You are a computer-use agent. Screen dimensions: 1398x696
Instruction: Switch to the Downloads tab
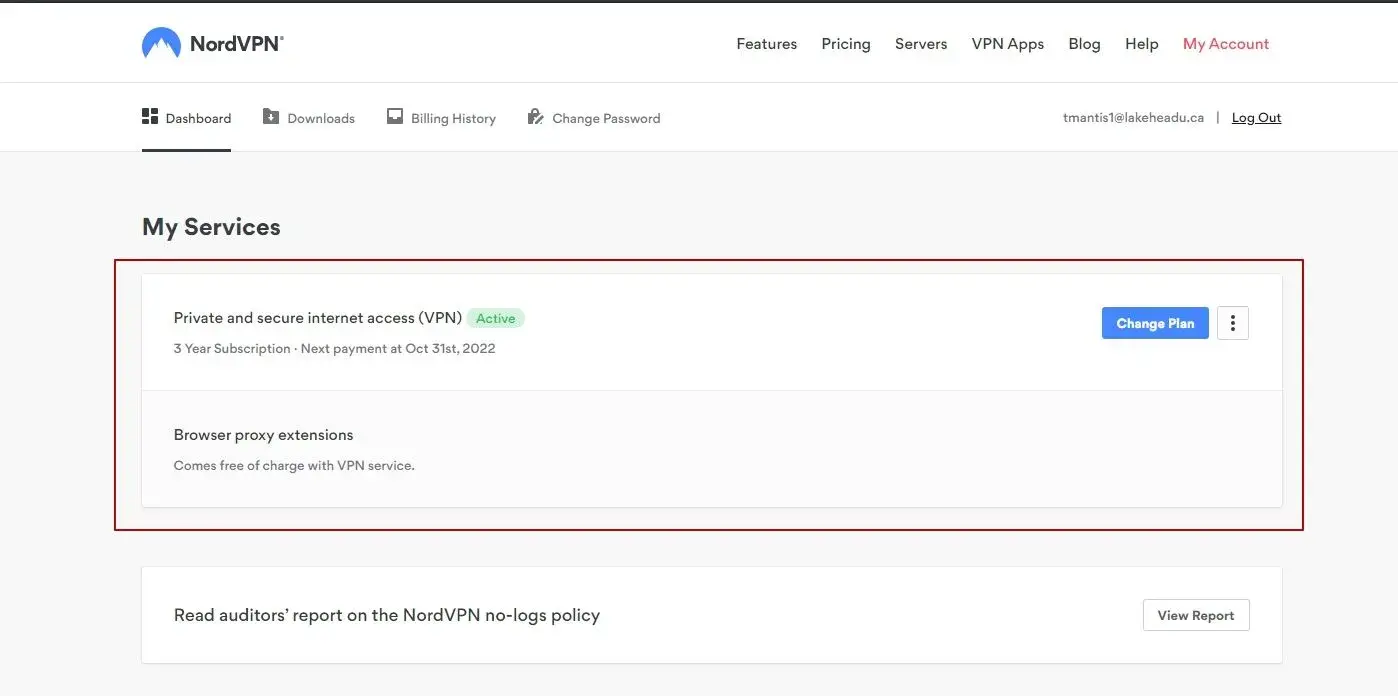[x=309, y=118]
